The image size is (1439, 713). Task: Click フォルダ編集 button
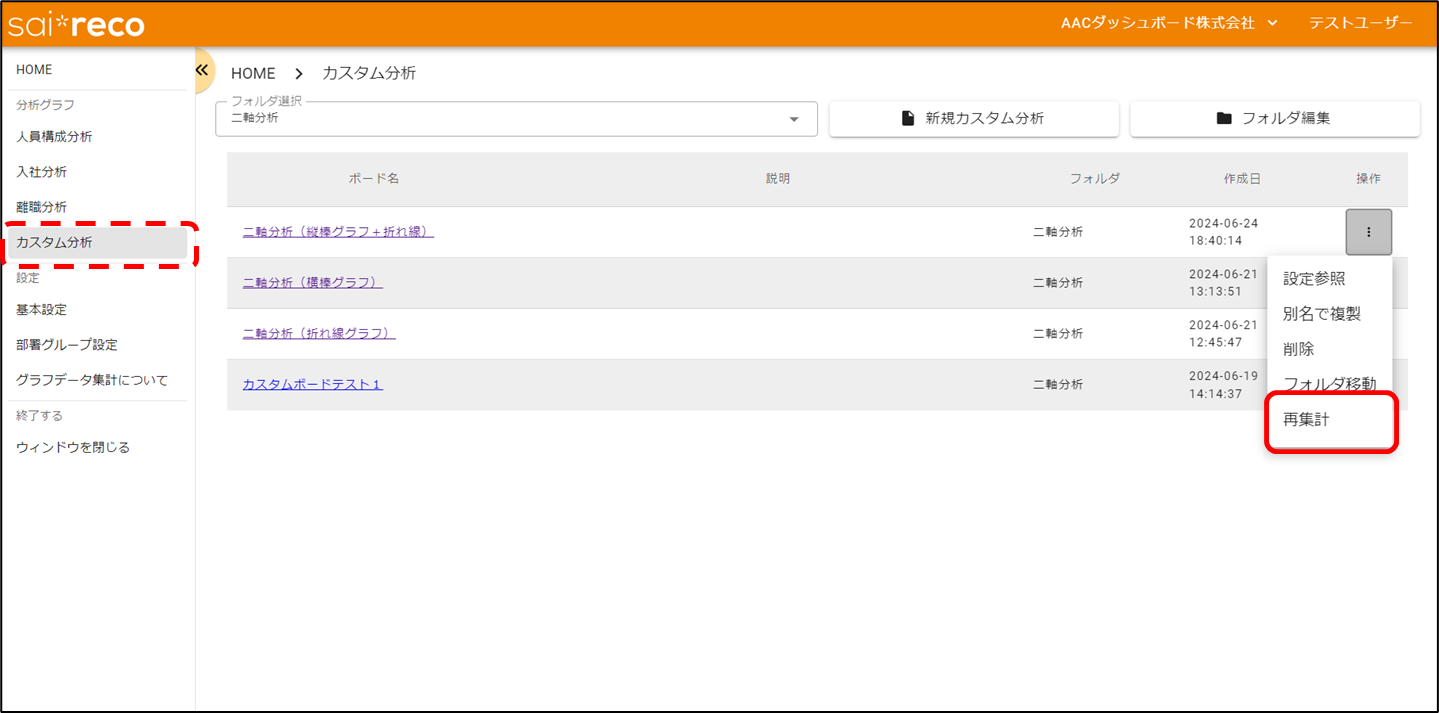pyautogui.click(x=1274, y=118)
